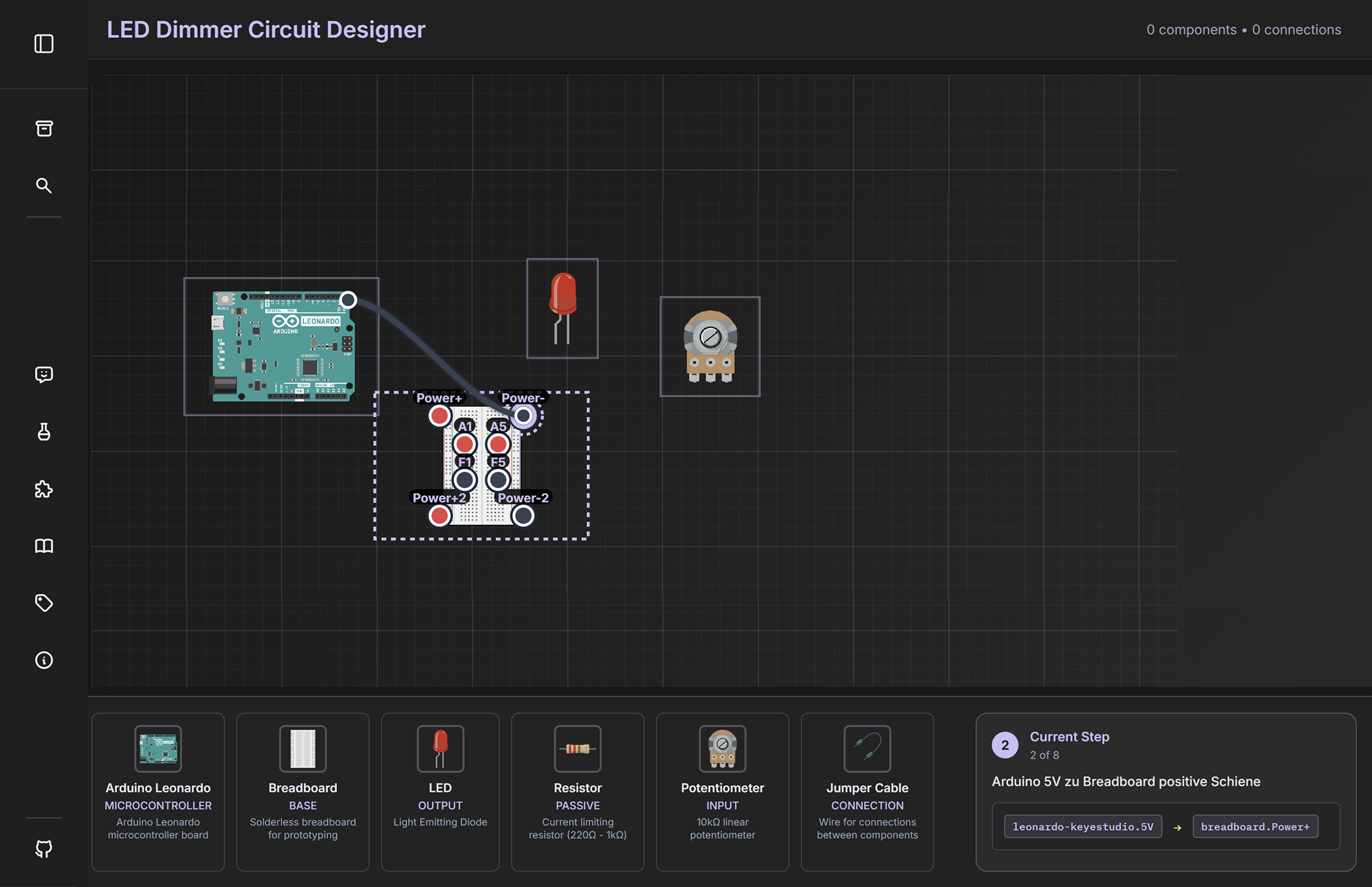Open the info circle icon

[x=44, y=660]
